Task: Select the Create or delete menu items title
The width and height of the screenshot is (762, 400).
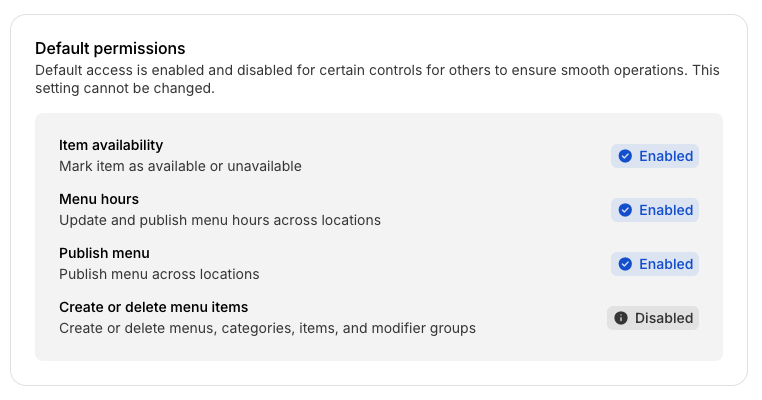Action: click(x=153, y=307)
